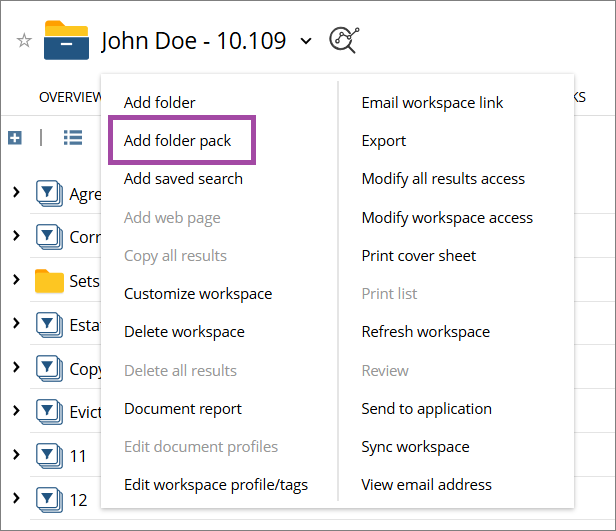Choose View email address

coord(427,485)
